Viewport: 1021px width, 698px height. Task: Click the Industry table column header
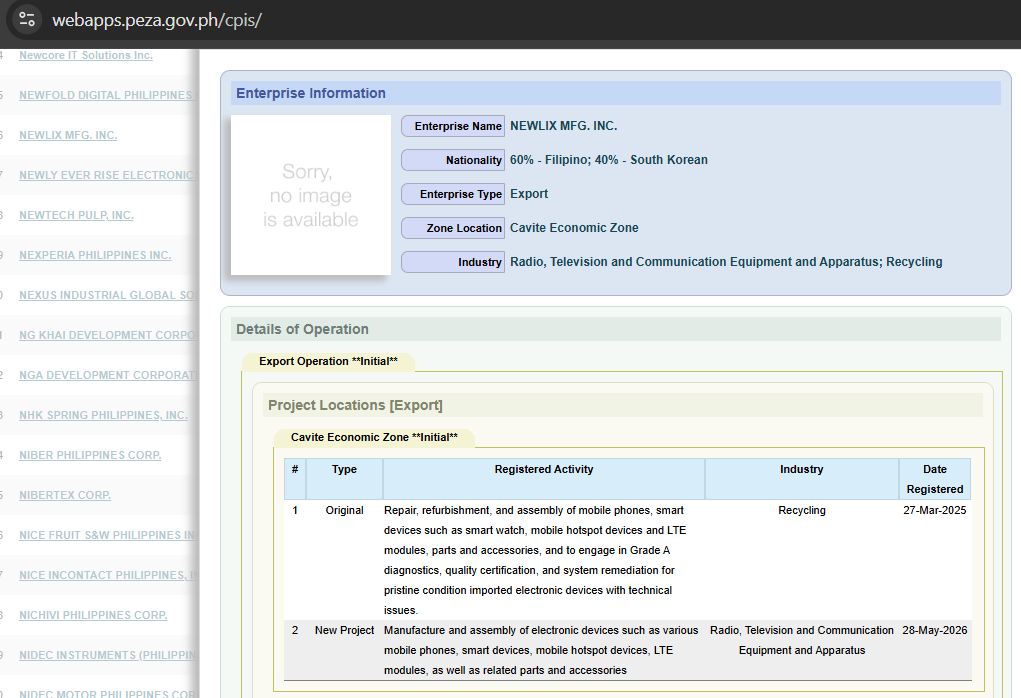[802, 479]
